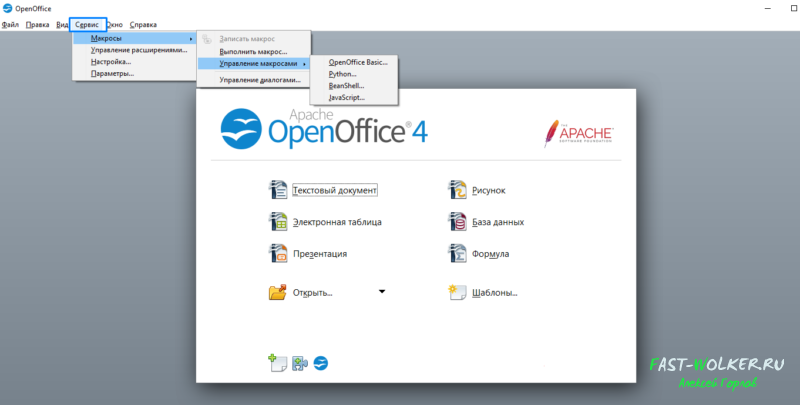Open the Правка menu
Viewport: 800px width, 405px height.
pyautogui.click(x=37, y=24)
